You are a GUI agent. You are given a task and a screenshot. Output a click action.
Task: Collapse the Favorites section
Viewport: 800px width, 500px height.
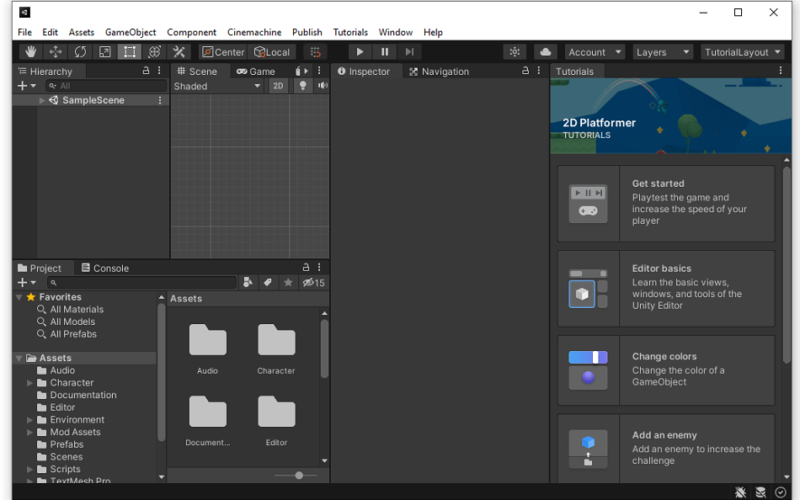tap(19, 297)
